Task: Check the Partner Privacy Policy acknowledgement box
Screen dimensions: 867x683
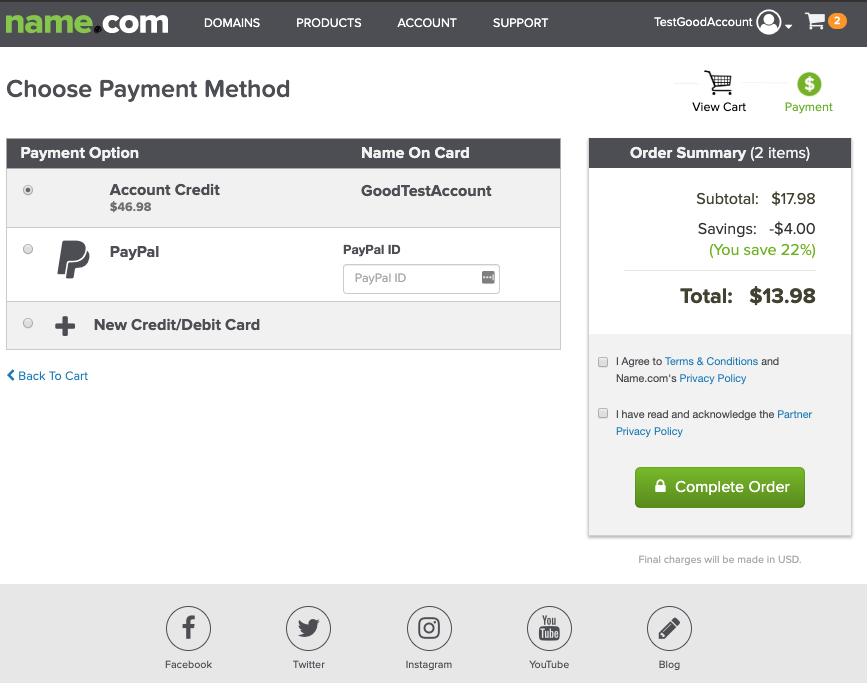Action: (603, 414)
